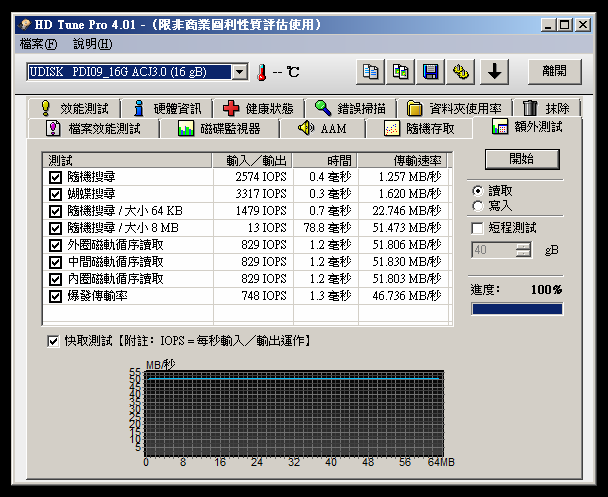The height and width of the screenshot is (497, 608).
Task: Click the 輸入/輸出 column header
Action: tap(252, 160)
